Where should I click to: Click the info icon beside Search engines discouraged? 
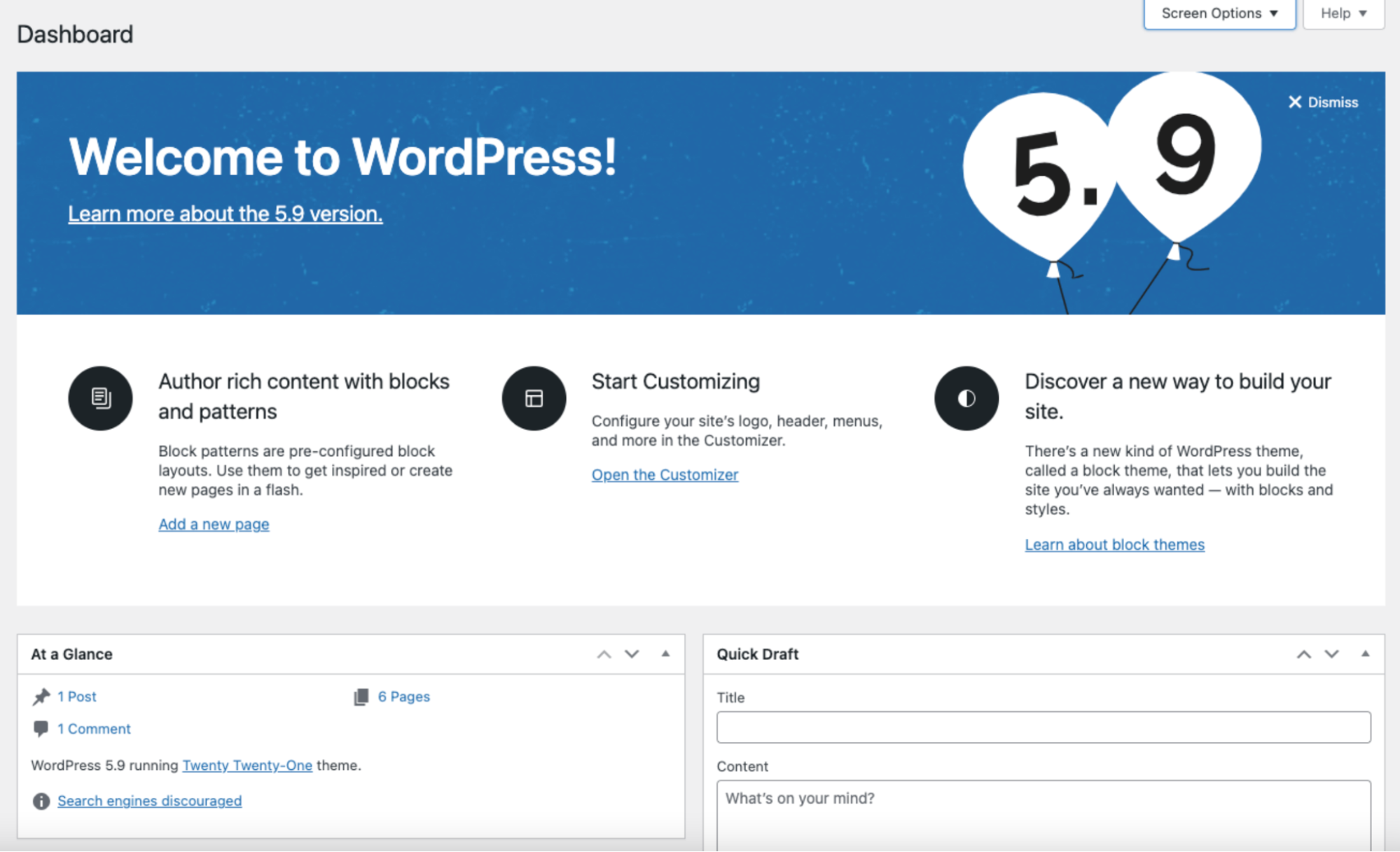coord(41,801)
